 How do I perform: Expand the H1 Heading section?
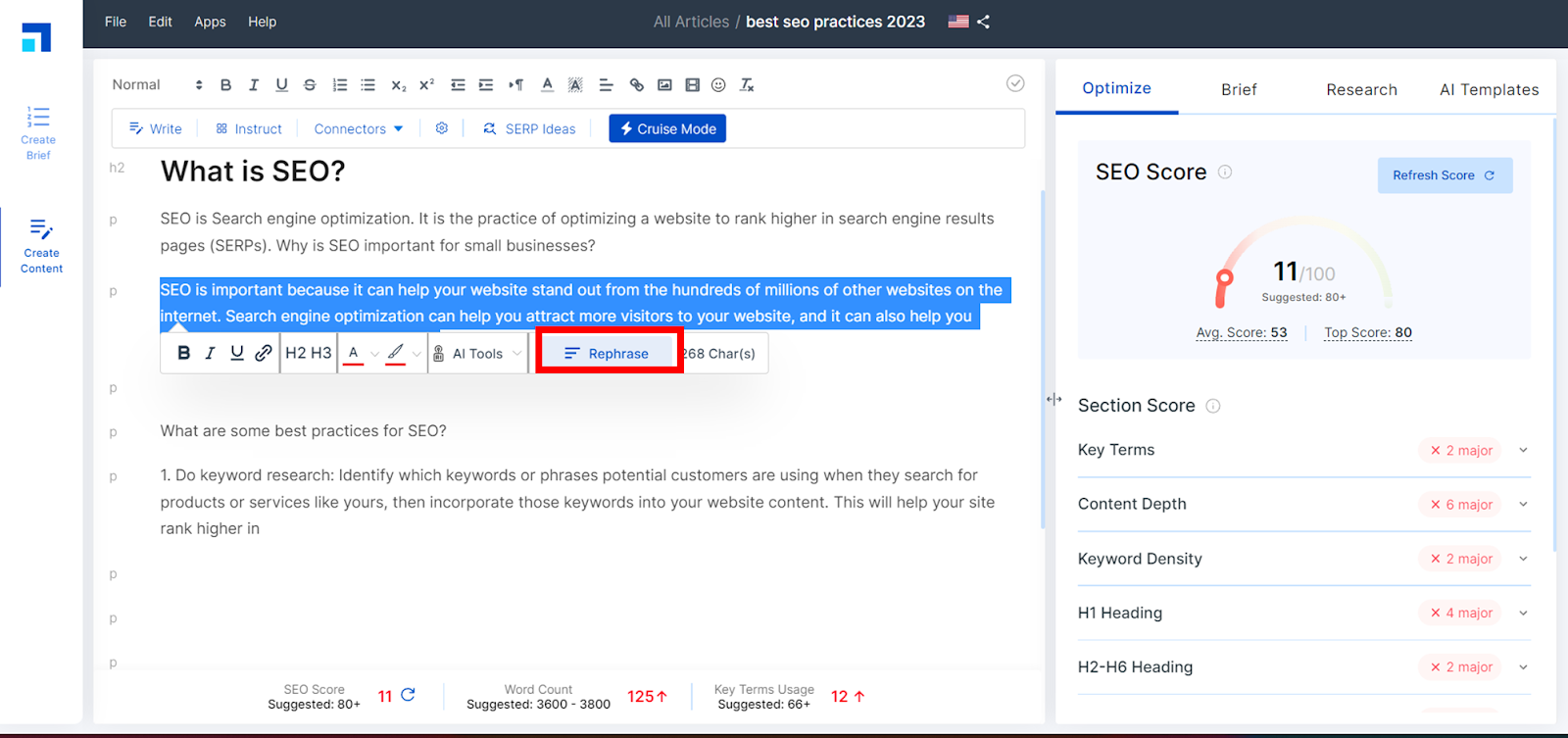(x=1523, y=613)
